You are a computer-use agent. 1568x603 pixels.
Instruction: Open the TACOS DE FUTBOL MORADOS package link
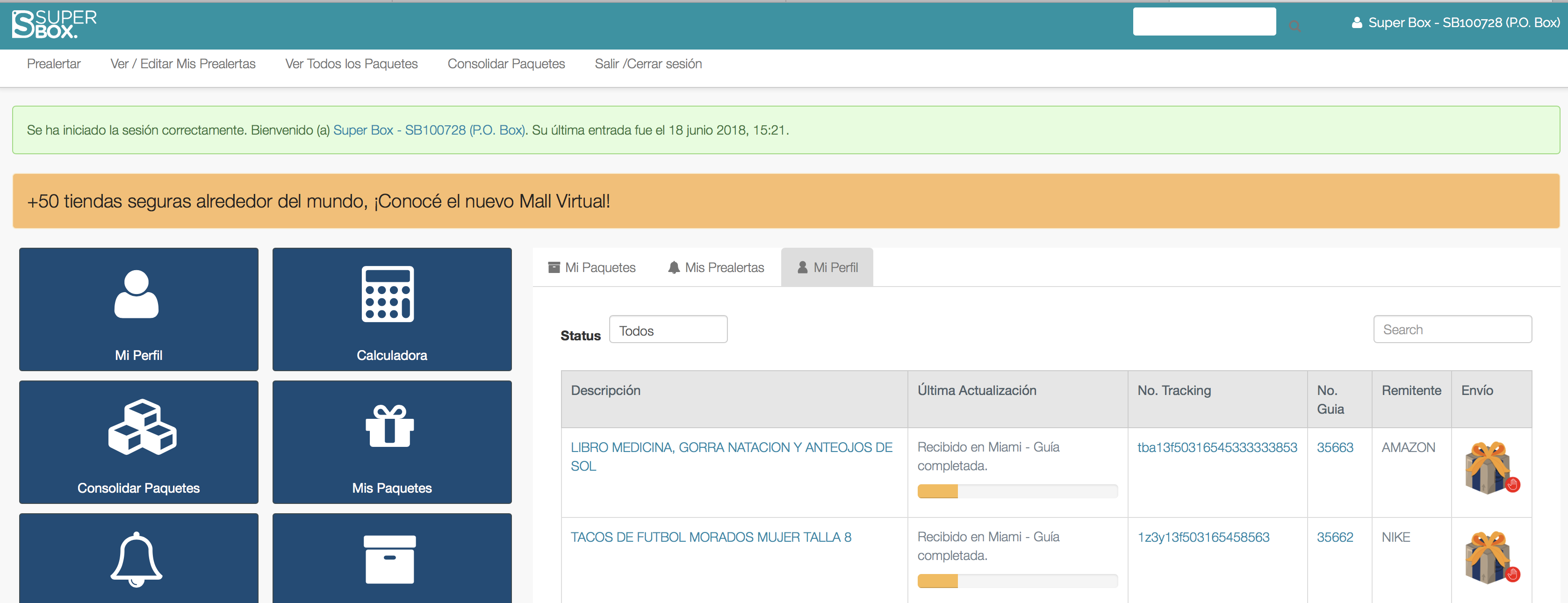click(711, 537)
